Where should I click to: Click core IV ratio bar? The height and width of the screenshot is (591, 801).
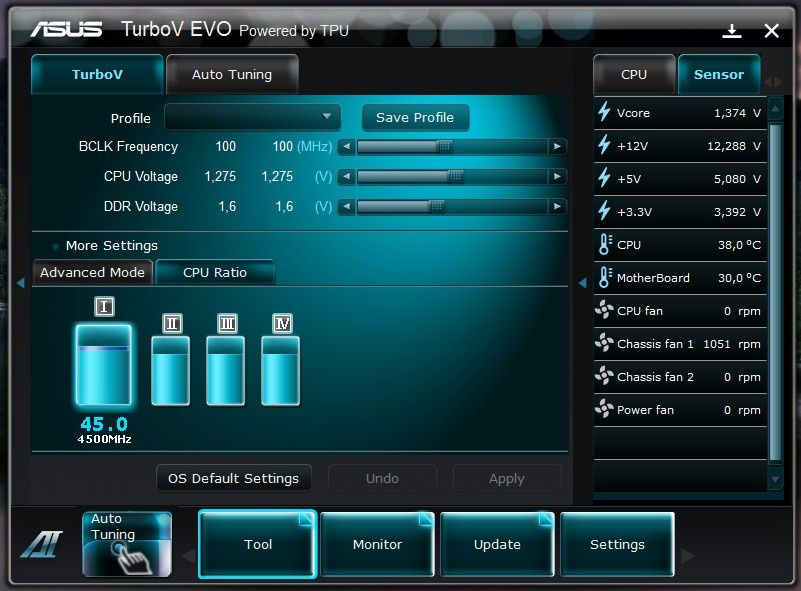click(x=280, y=371)
